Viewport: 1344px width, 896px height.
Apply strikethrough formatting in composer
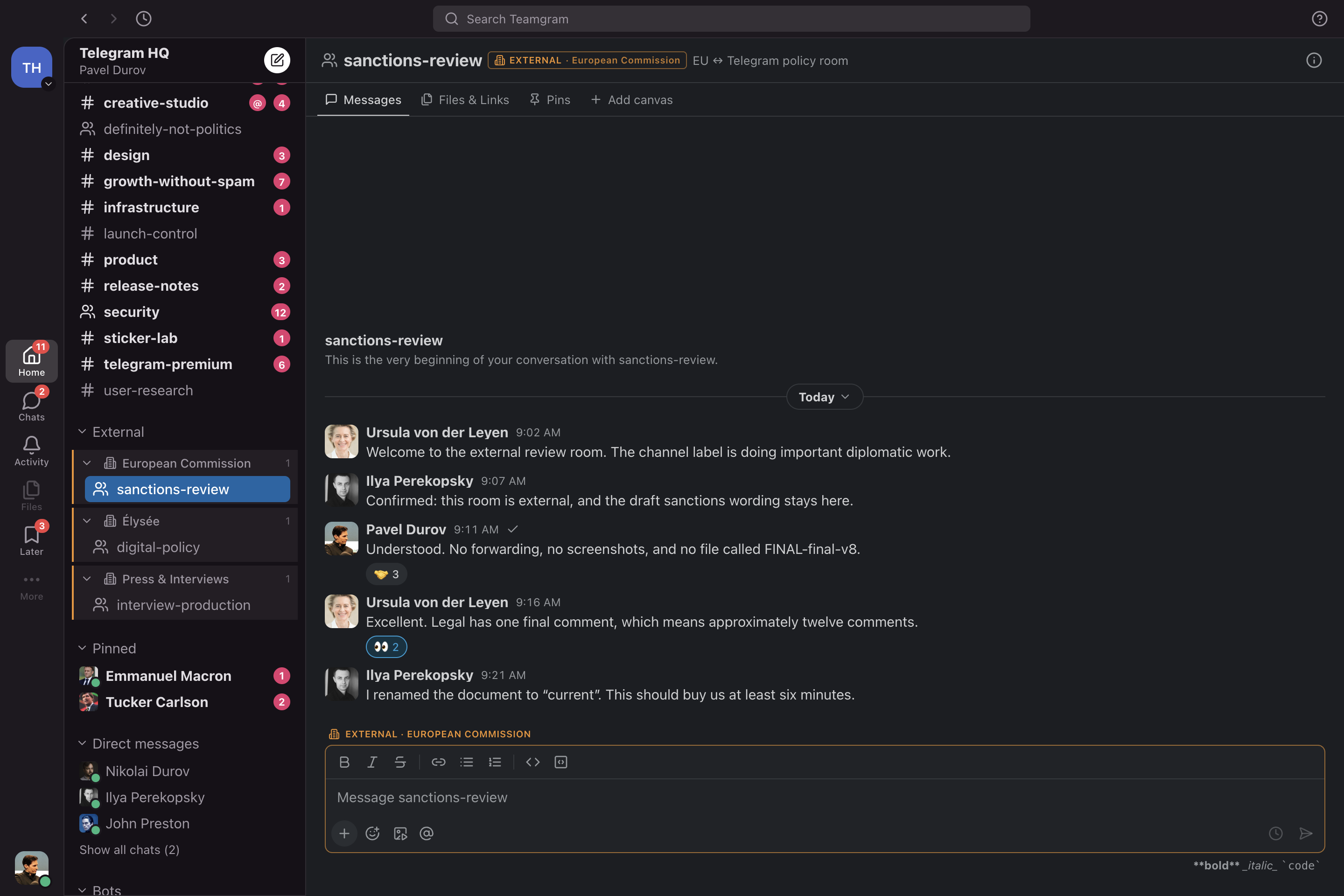click(x=400, y=762)
